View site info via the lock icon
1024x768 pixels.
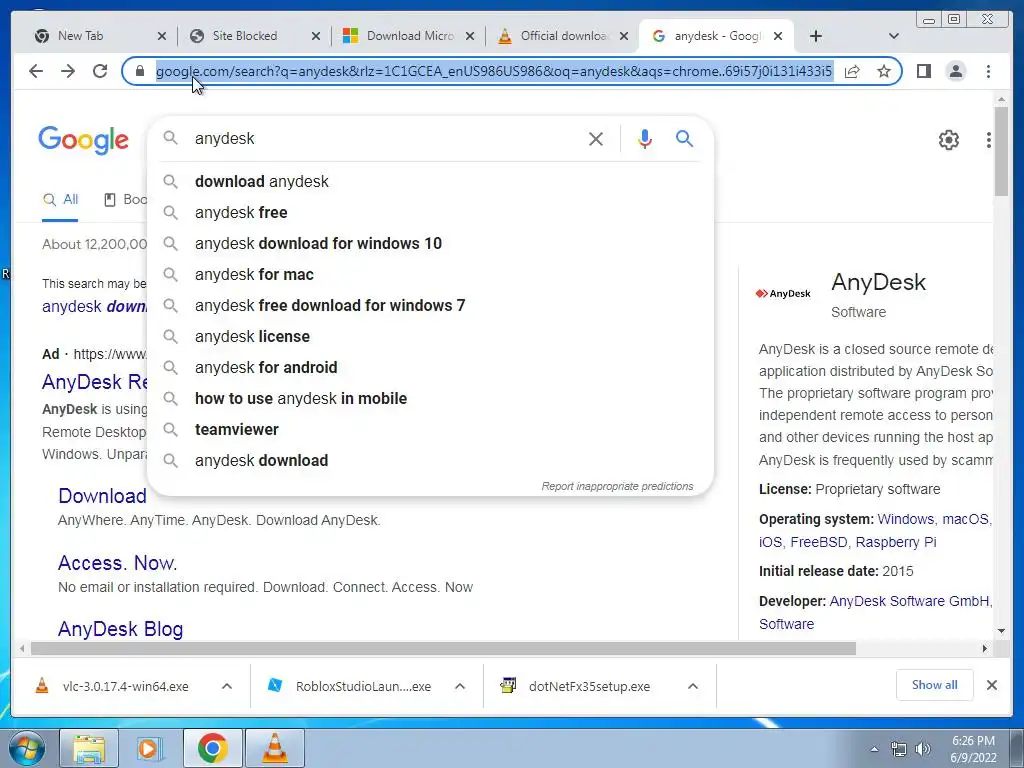point(139,71)
